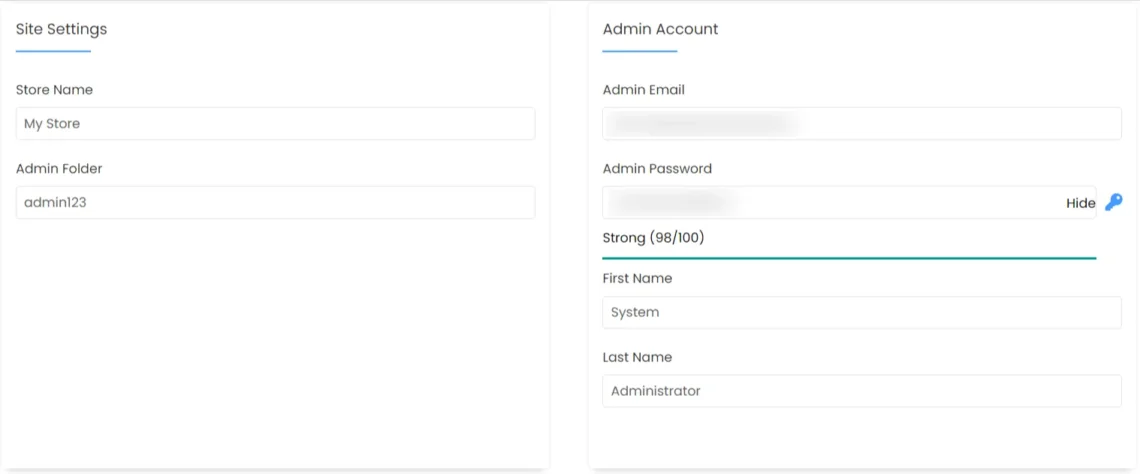Focus the Admin Folder input box
1140x474 pixels.
coord(275,203)
